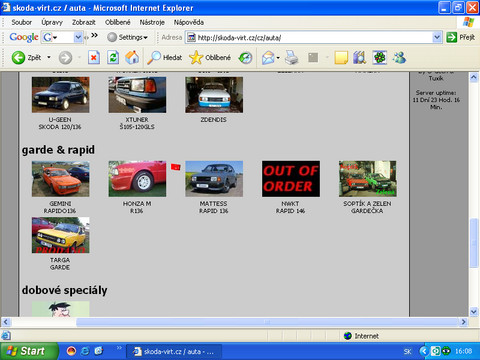The width and height of the screenshot is (480, 360).
Task: Open XTUNER Š105-120GLS car thumbnail
Action: tap(137, 95)
